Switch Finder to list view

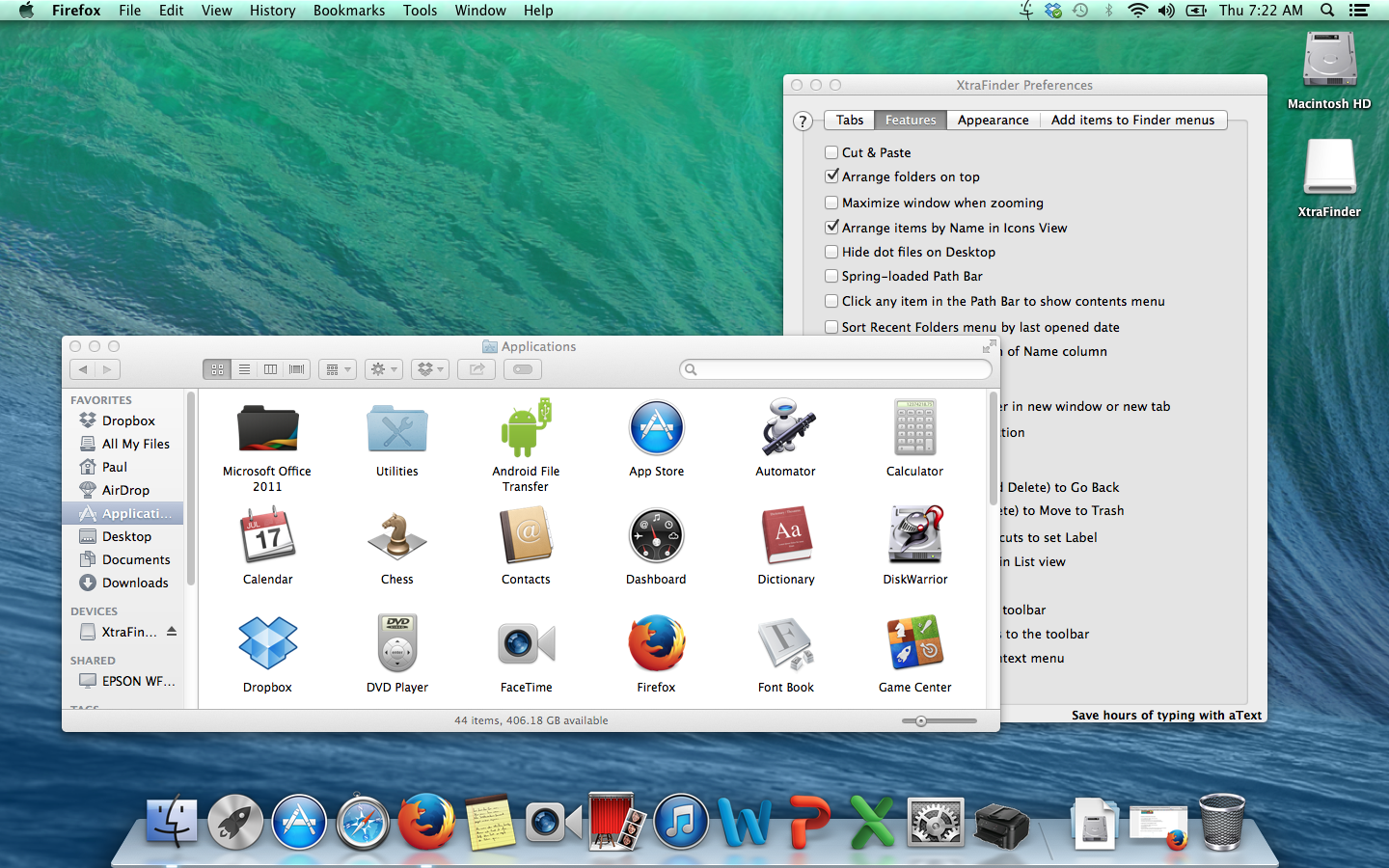pos(244,369)
